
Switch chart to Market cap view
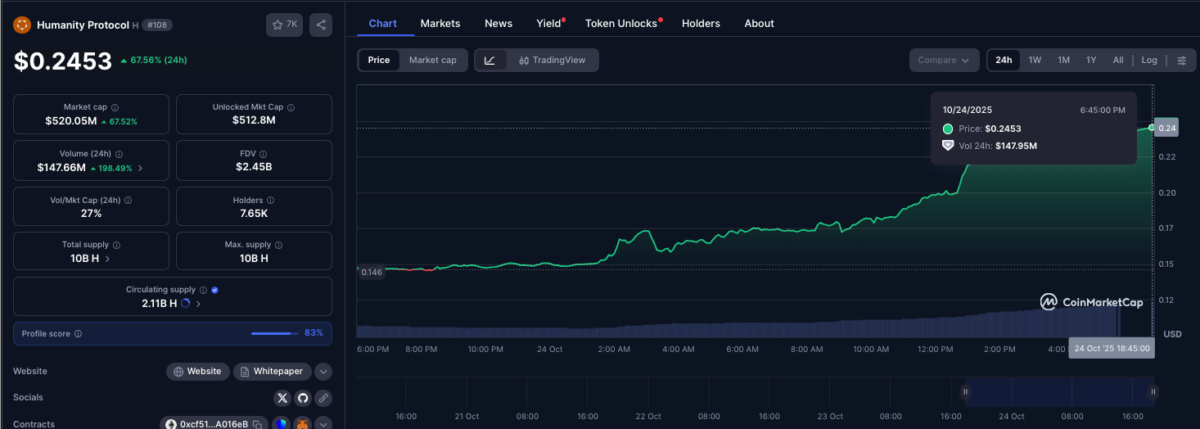[x=432, y=60]
